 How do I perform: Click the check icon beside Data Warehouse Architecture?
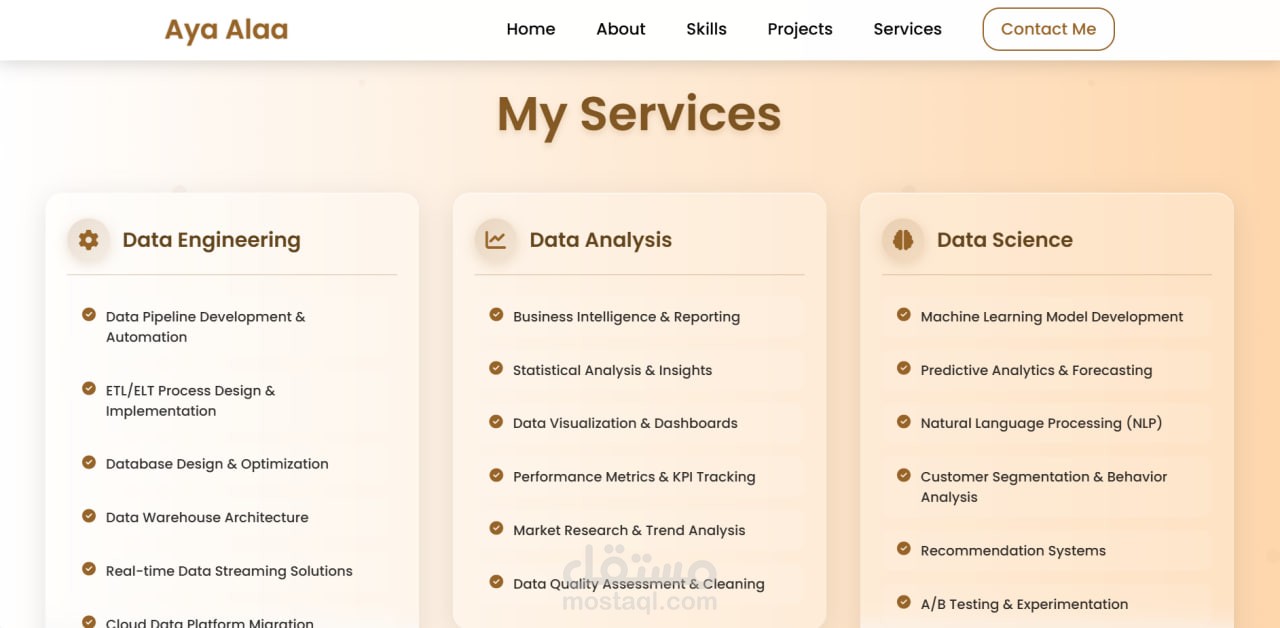(89, 516)
